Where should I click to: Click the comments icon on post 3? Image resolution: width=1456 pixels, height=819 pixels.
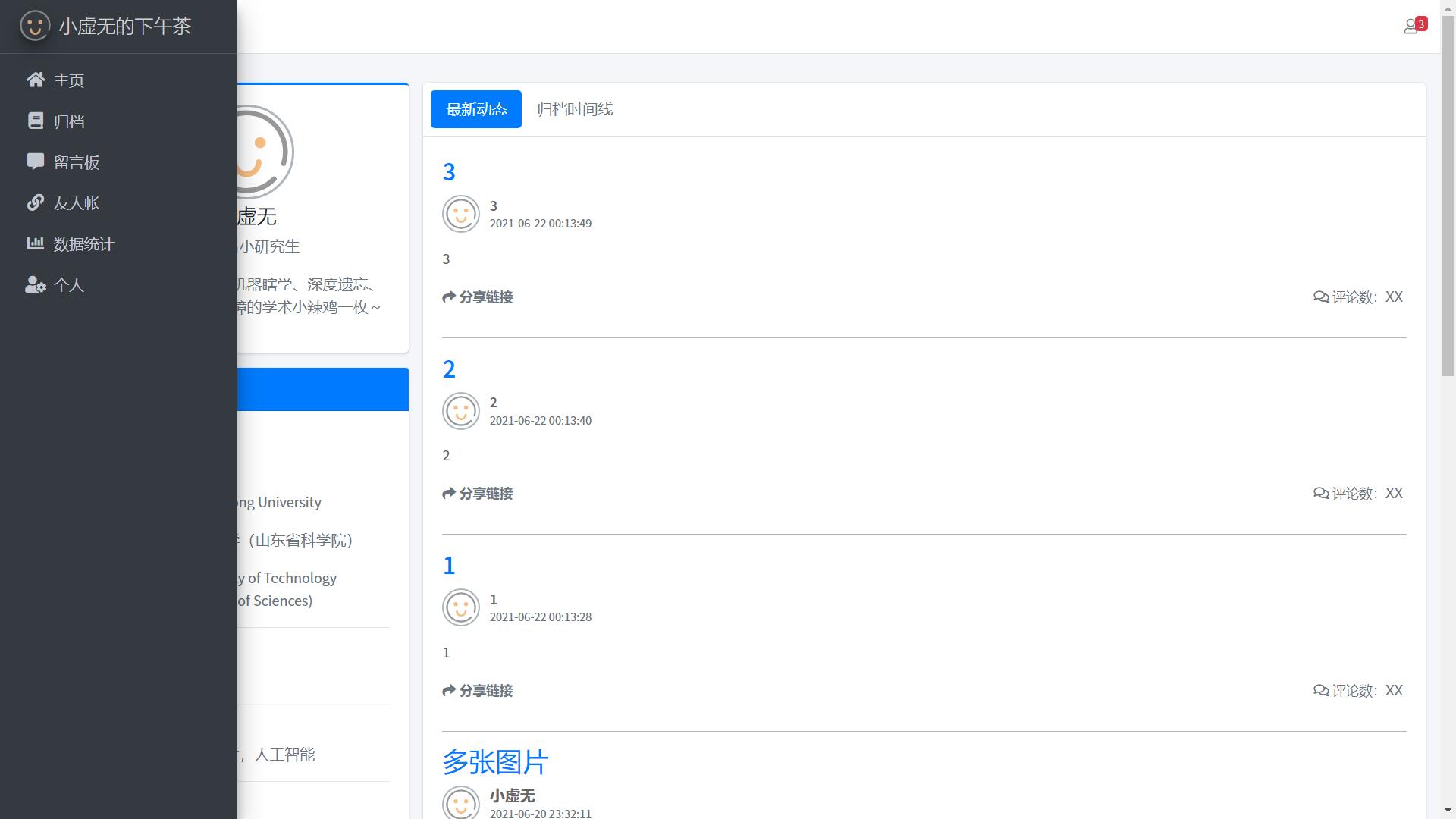[x=1320, y=297]
